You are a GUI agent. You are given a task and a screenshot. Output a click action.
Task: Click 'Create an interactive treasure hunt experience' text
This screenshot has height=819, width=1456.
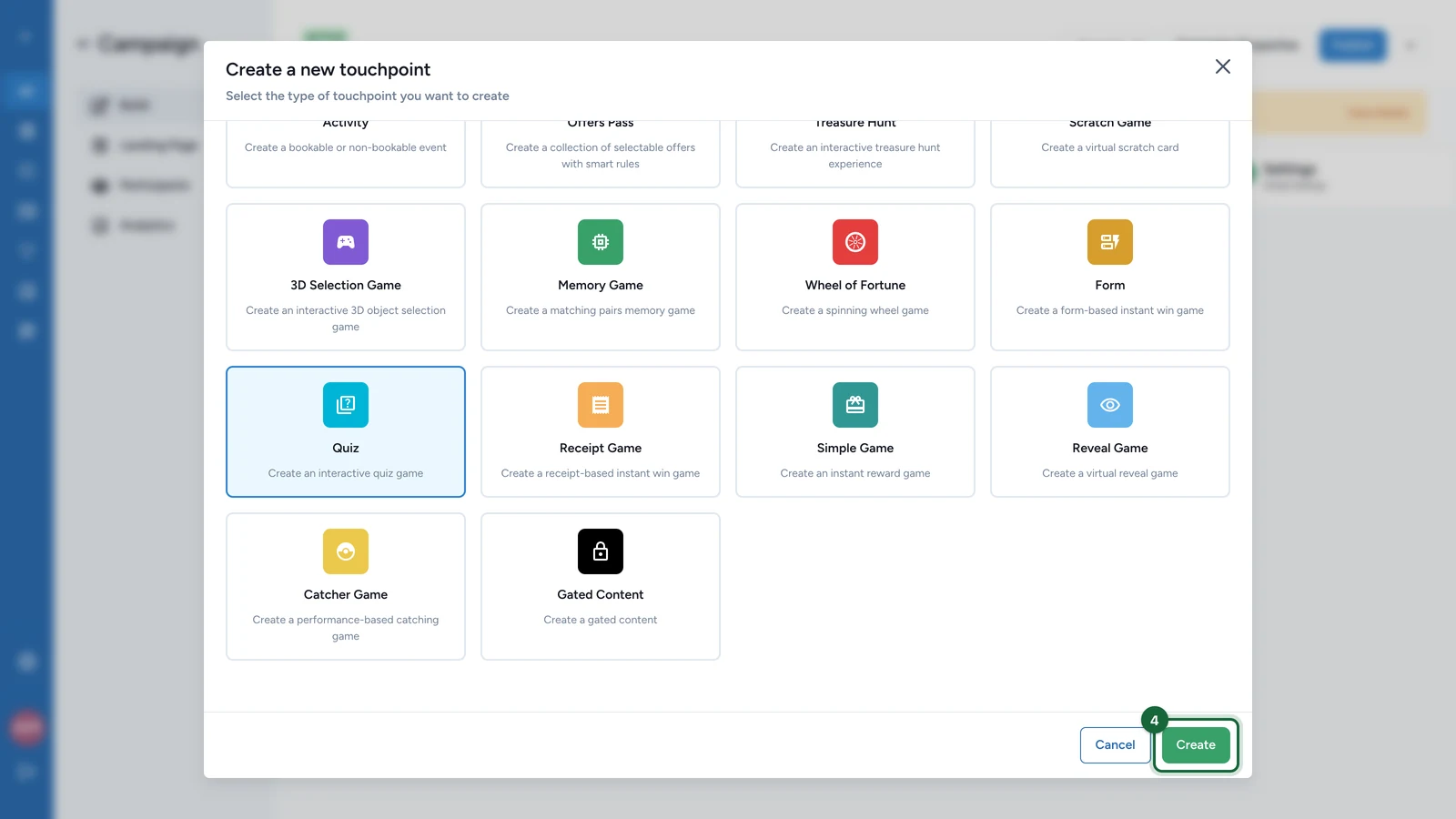click(x=855, y=156)
